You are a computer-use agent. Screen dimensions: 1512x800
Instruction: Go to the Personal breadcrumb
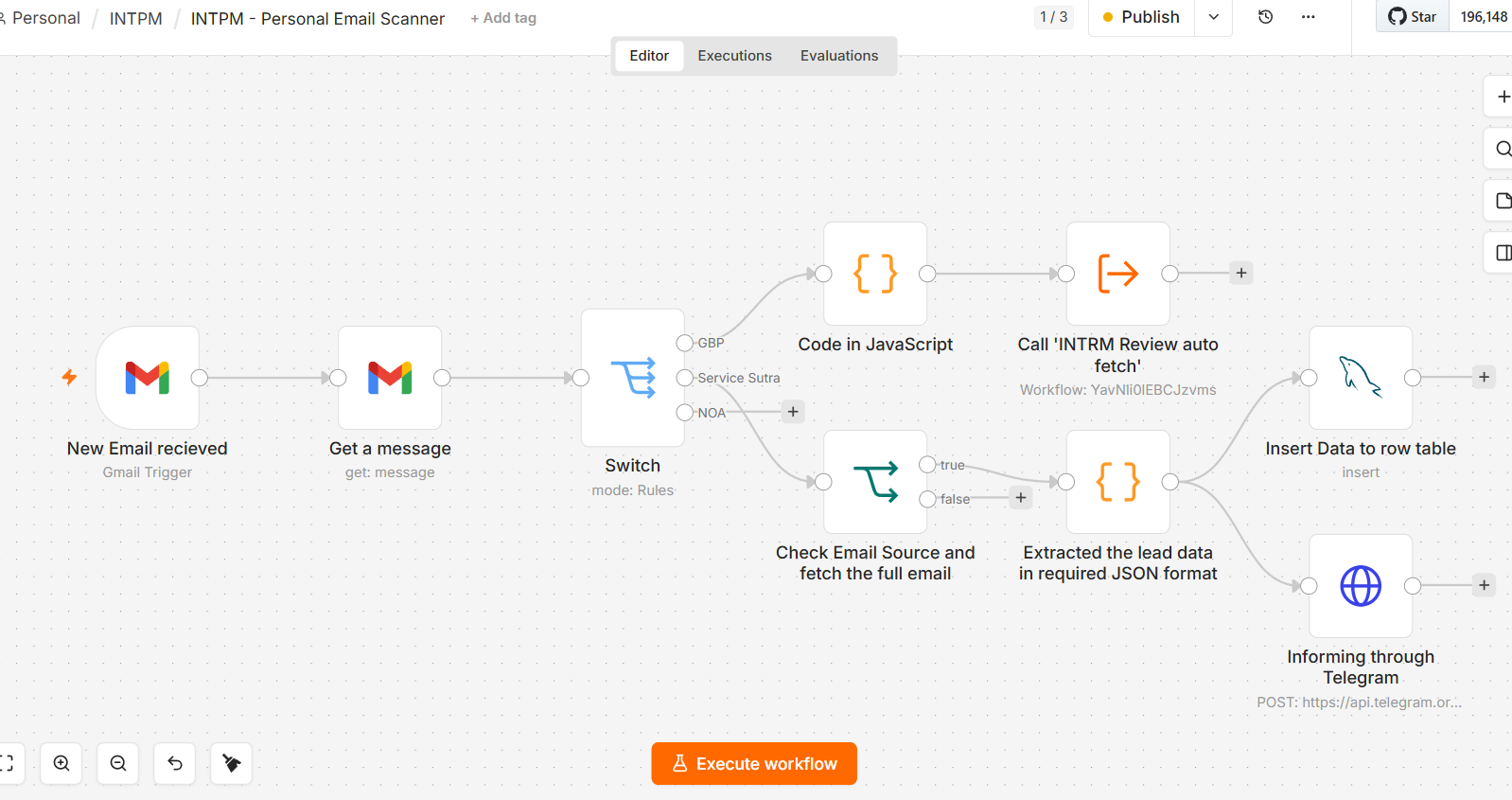44,18
